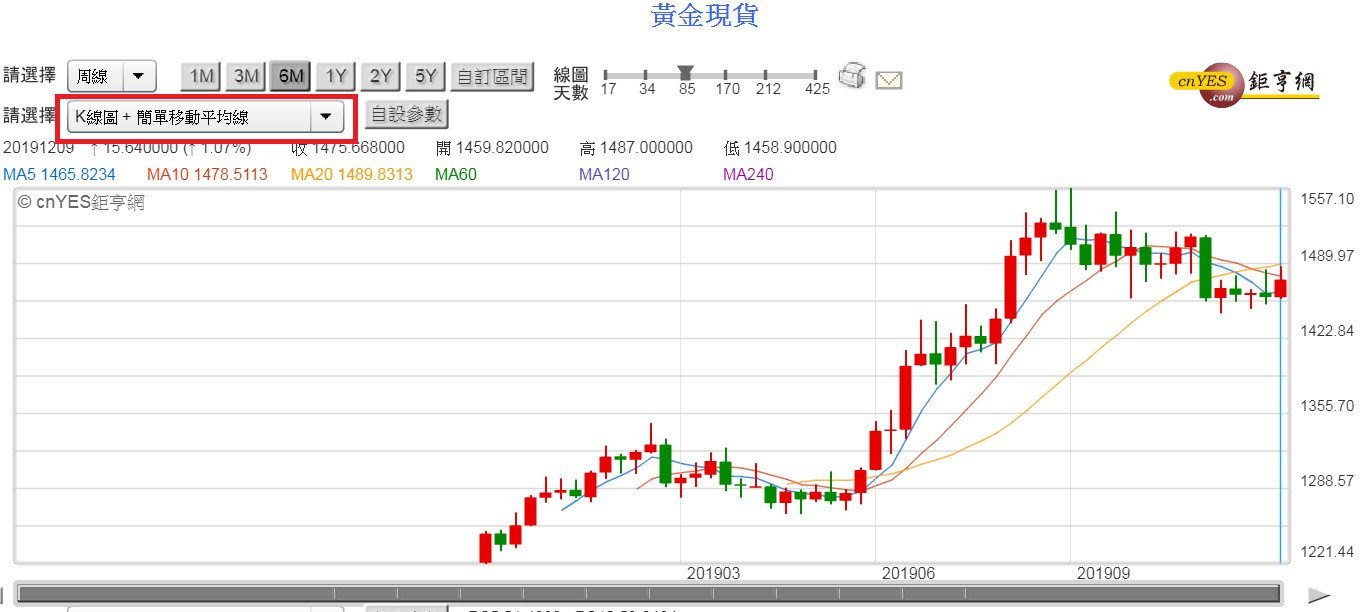1366x612 pixels.
Task: Click the chart's horizontal scrollbar track
Action: click(x=650, y=594)
